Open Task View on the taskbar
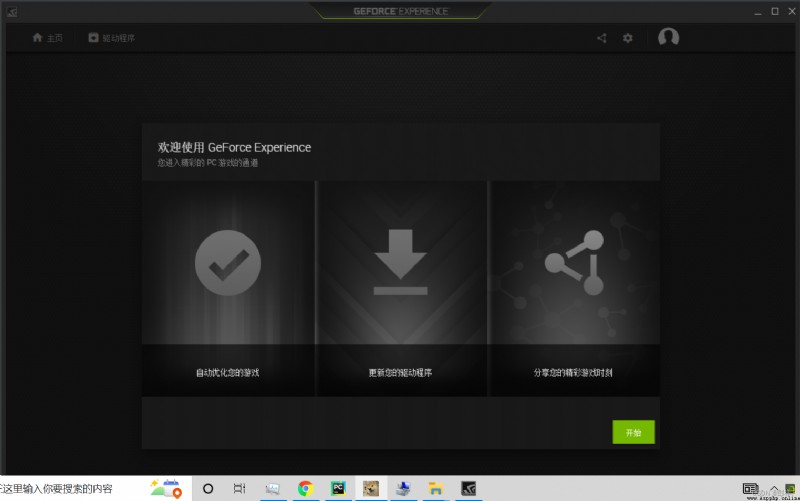This screenshot has height=501, width=800. (239, 489)
